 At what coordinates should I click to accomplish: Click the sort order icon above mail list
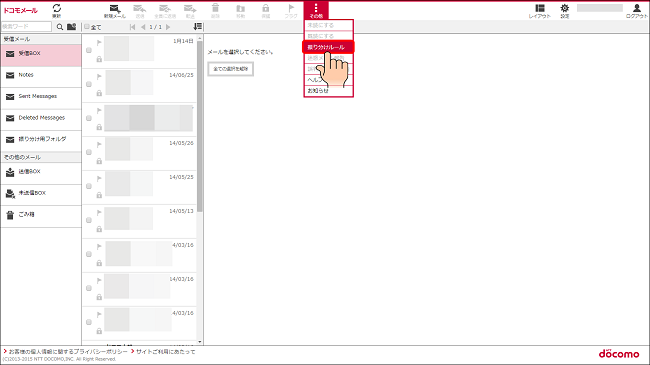(198, 27)
